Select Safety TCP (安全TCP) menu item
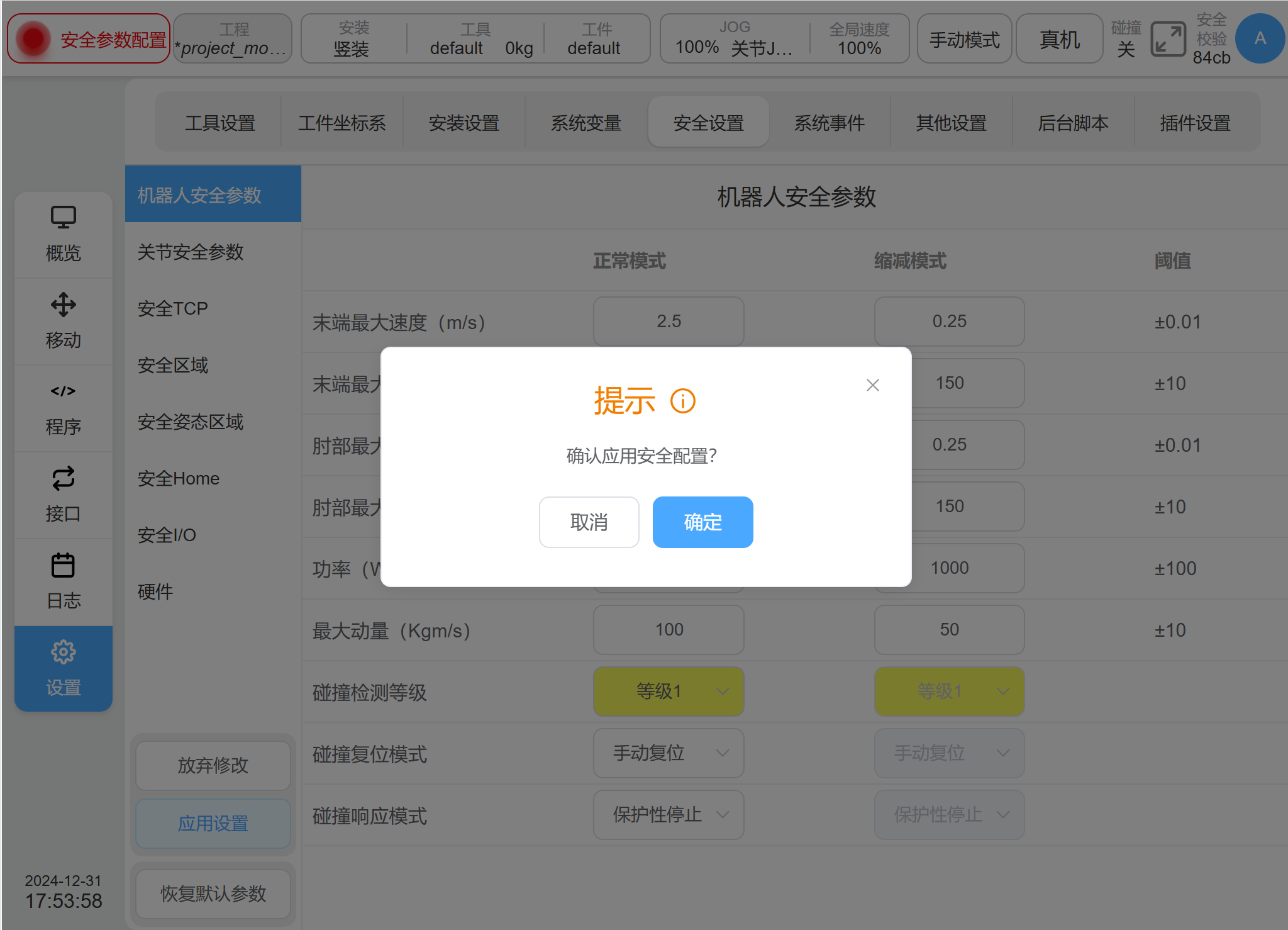This screenshot has width=1288, height=930. coord(213,308)
